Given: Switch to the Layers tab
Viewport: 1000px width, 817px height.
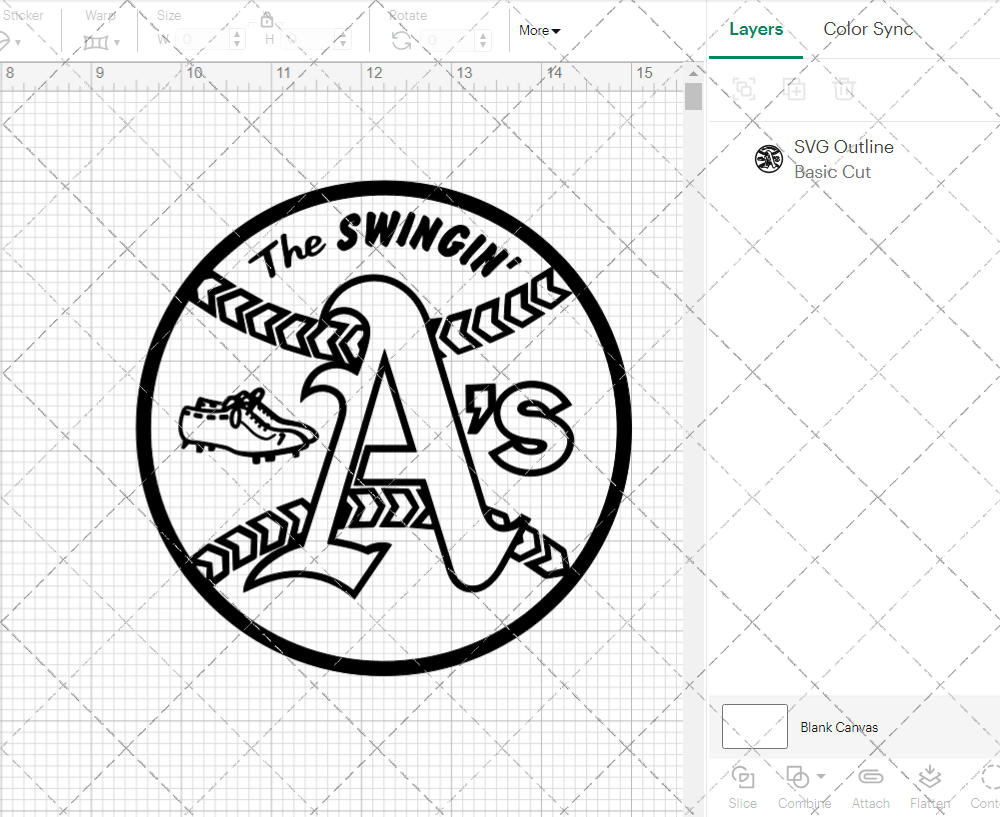Looking at the screenshot, I should [x=756, y=29].
